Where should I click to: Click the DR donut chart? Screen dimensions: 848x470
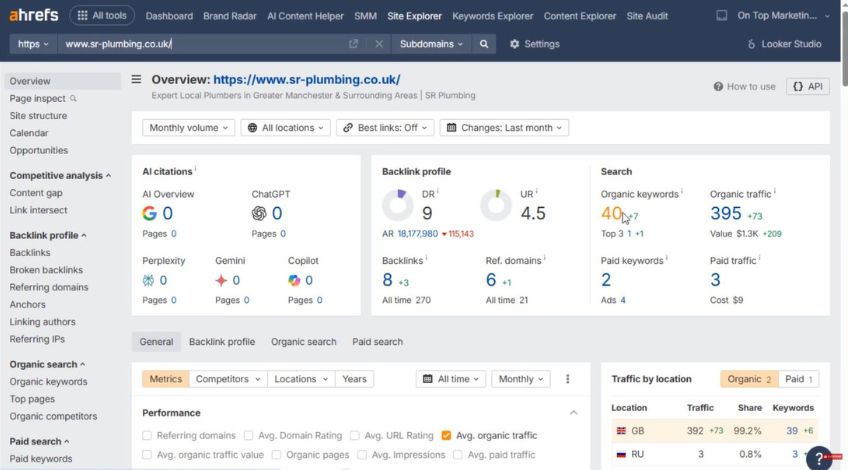pyautogui.click(x=398, y=205)
